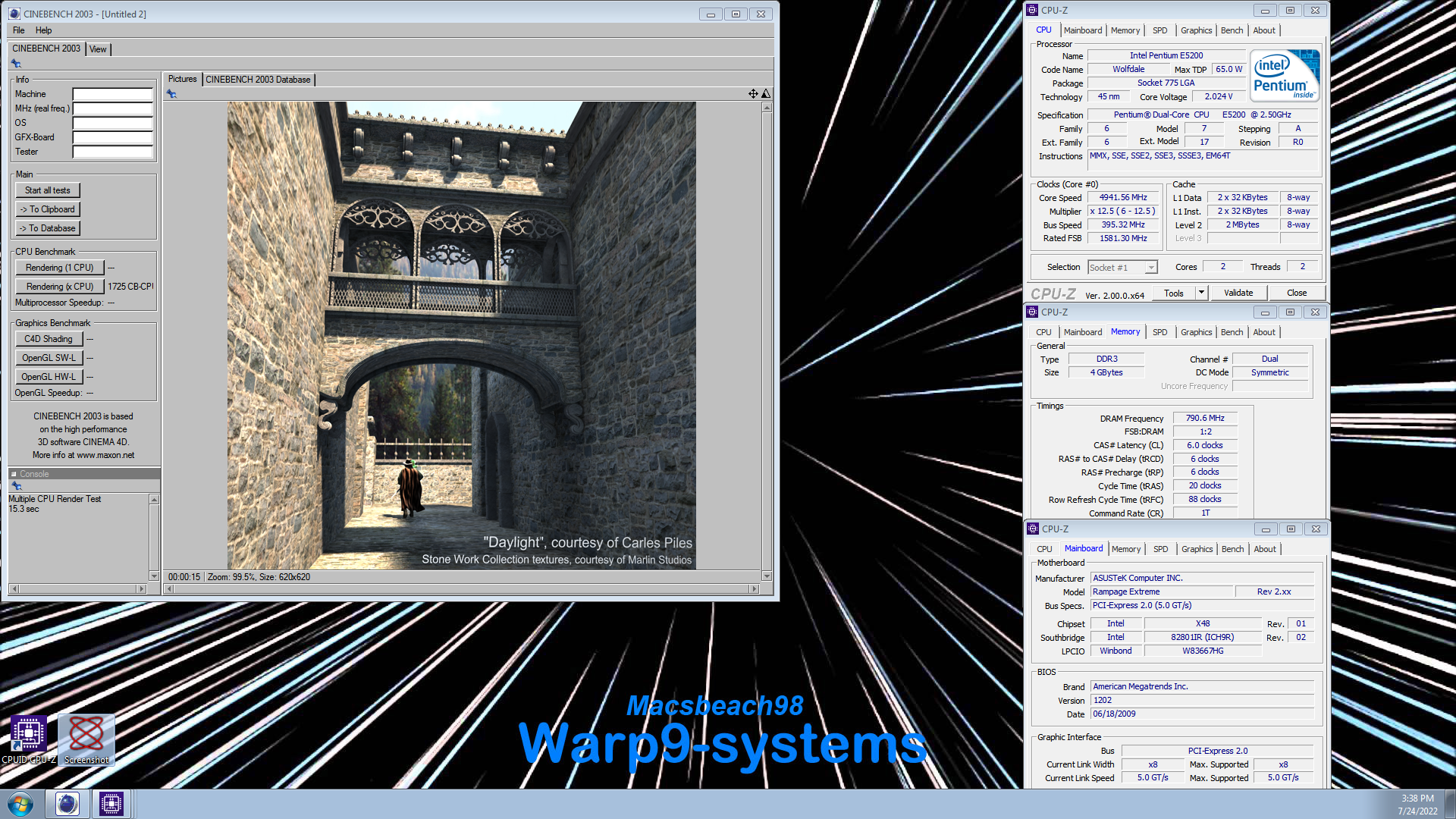
Task: Click the picture horizontal scrollbar right arrow
Action: (754, 589)
